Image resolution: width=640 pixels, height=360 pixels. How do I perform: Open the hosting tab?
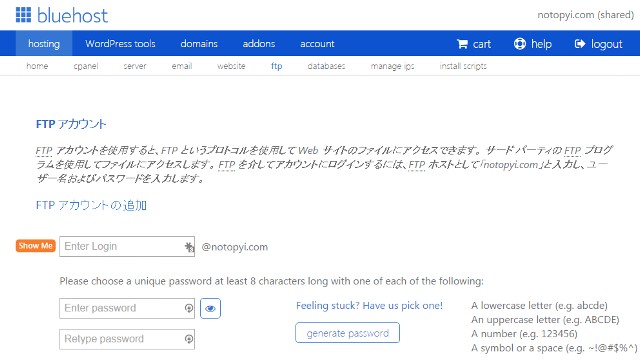(x=44, y=44)
